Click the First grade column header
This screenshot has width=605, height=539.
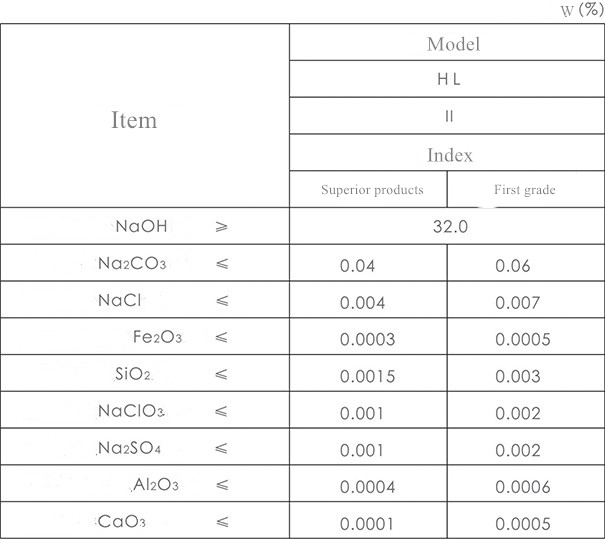524,190
